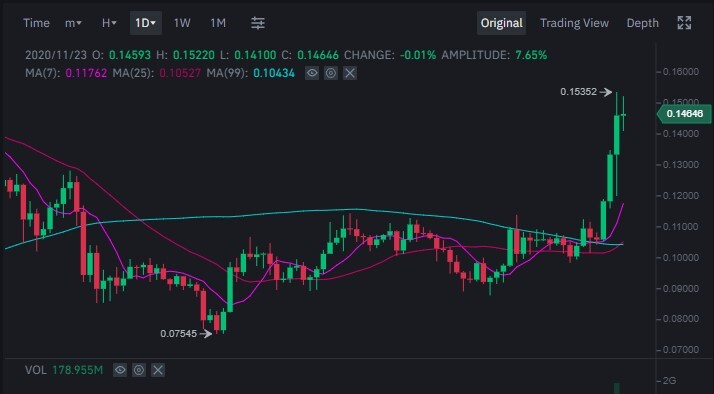Image resolution: width=714 pixels, height=394 pixels.
Task: Select the Original chart view
Action: (x=501, y=23)
